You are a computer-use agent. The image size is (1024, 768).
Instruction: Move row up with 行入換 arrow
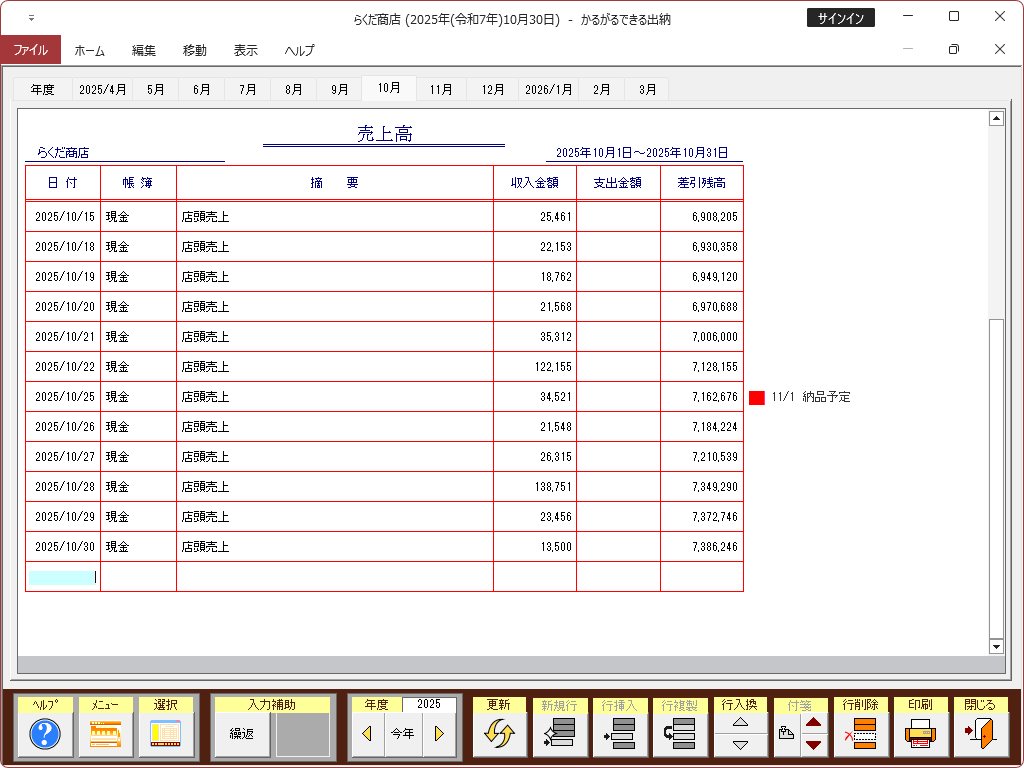pyautogui.click(x=740, y=722)
